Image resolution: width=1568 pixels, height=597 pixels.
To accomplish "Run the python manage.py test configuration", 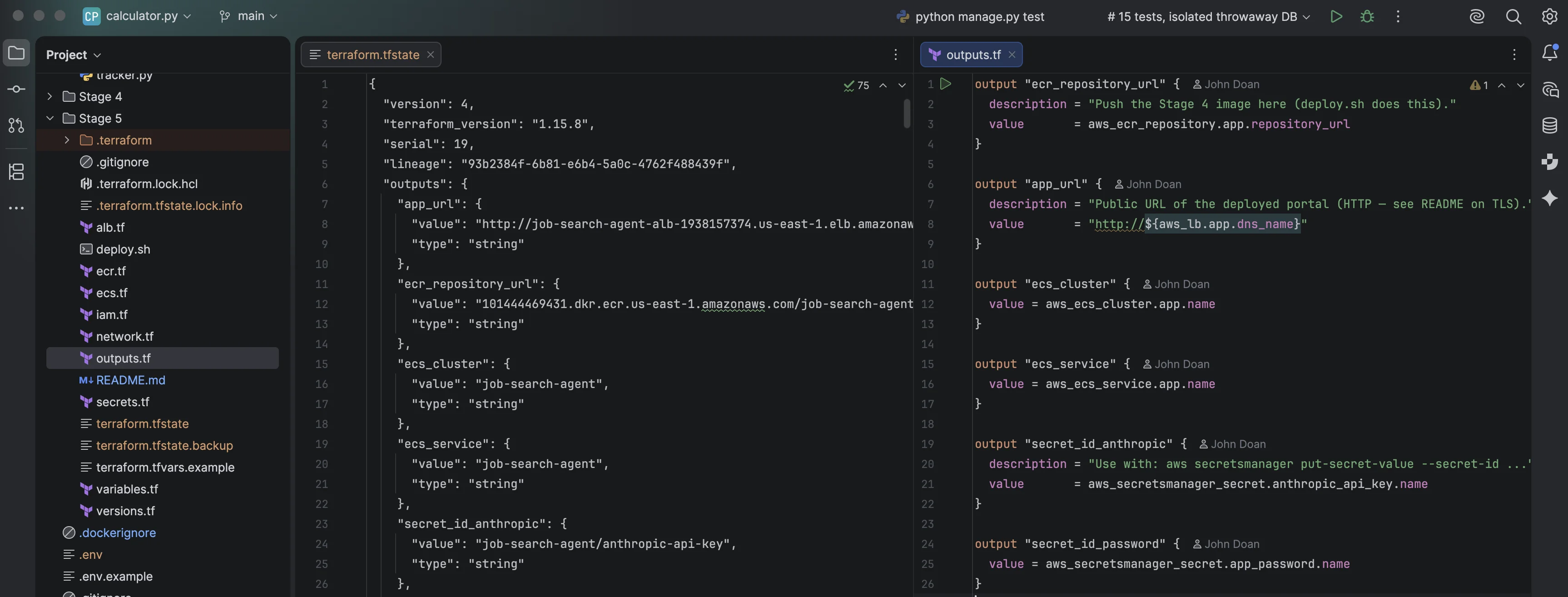I will click(1336, 16).
